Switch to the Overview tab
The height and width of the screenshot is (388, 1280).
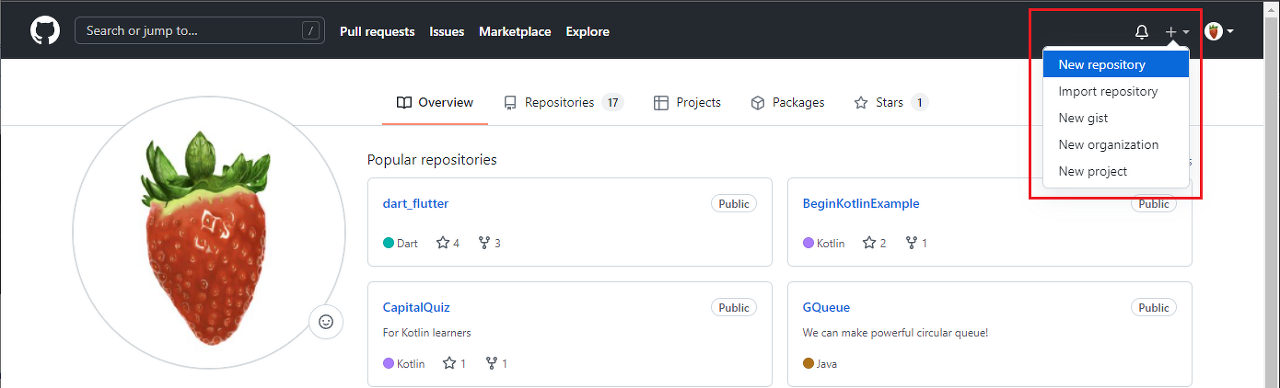[x=435, y=102]
